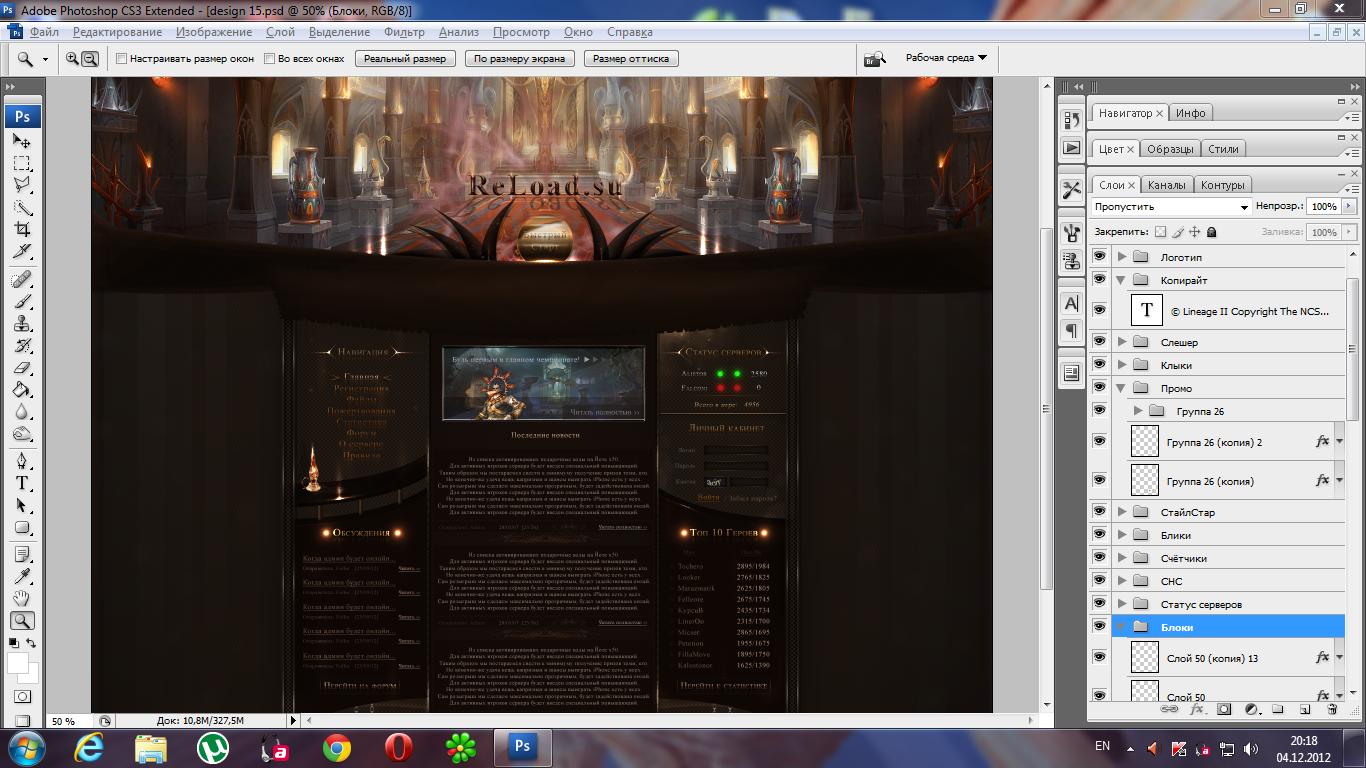Select the Hand tool

[22, 599]
